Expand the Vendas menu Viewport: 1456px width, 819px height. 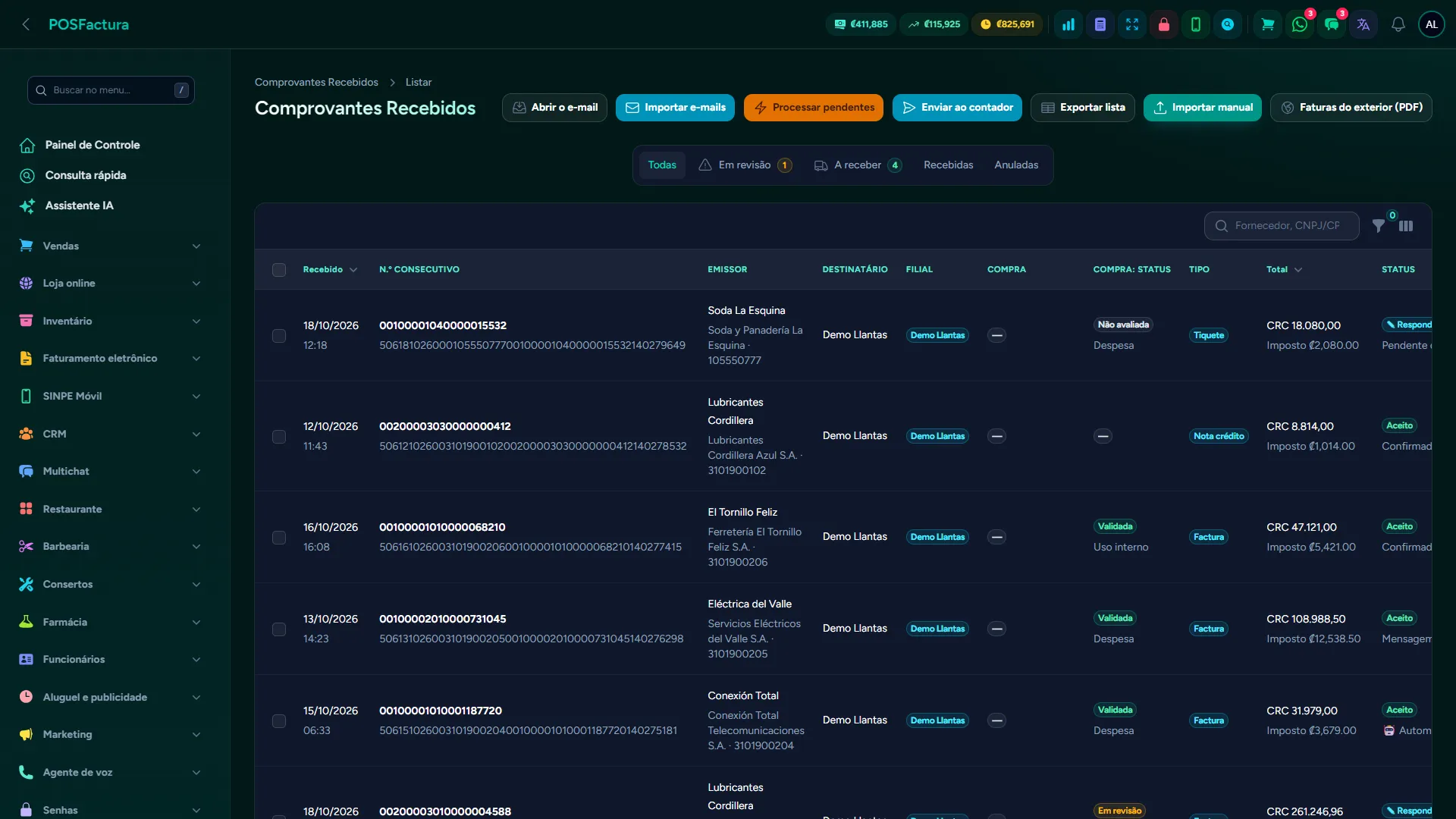click(111, 246)
